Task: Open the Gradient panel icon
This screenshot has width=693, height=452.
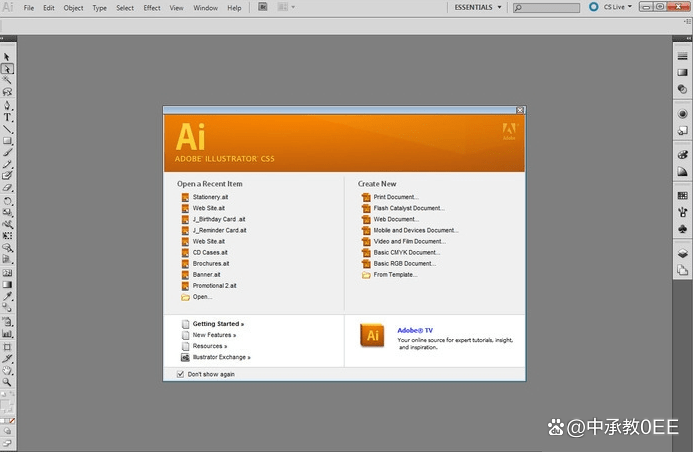Action: pyautogui.click(x=682, y=72)
